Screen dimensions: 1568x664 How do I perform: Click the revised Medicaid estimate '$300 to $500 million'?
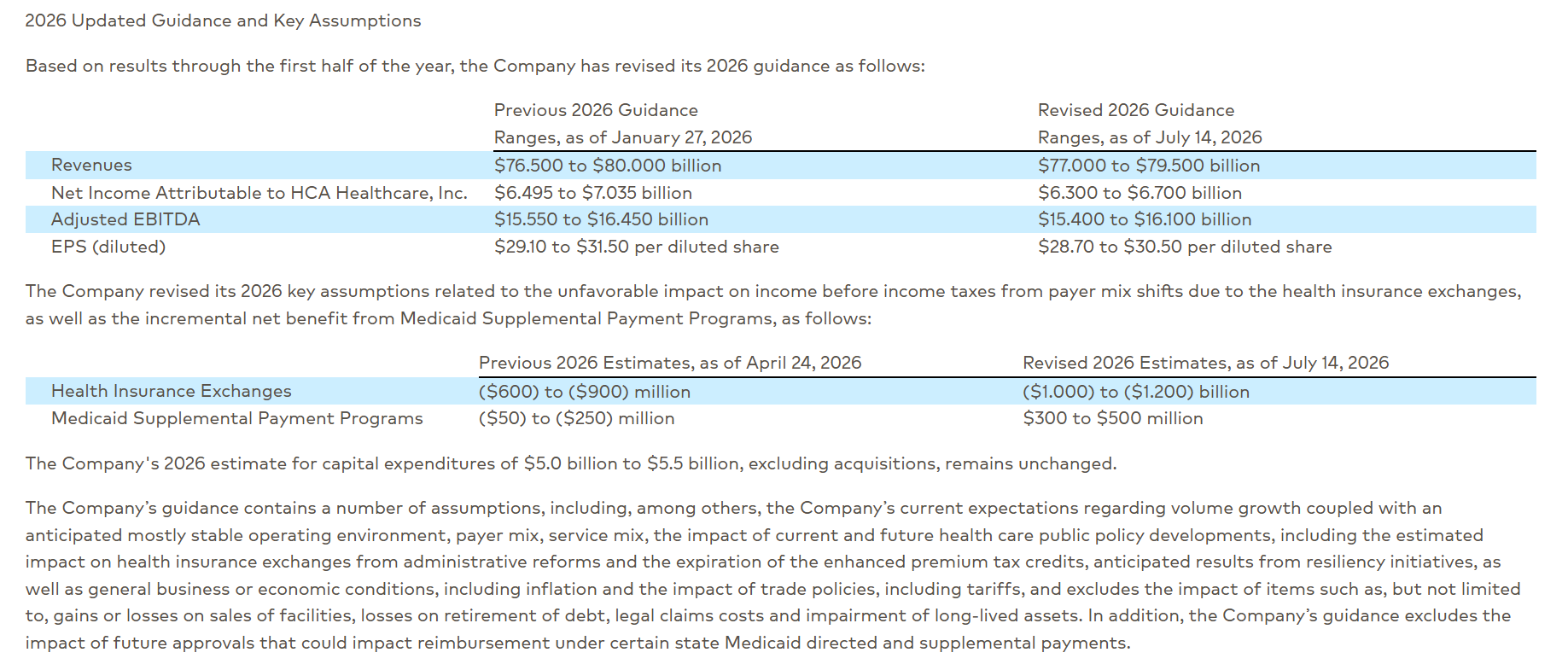tap(1113, 418)
